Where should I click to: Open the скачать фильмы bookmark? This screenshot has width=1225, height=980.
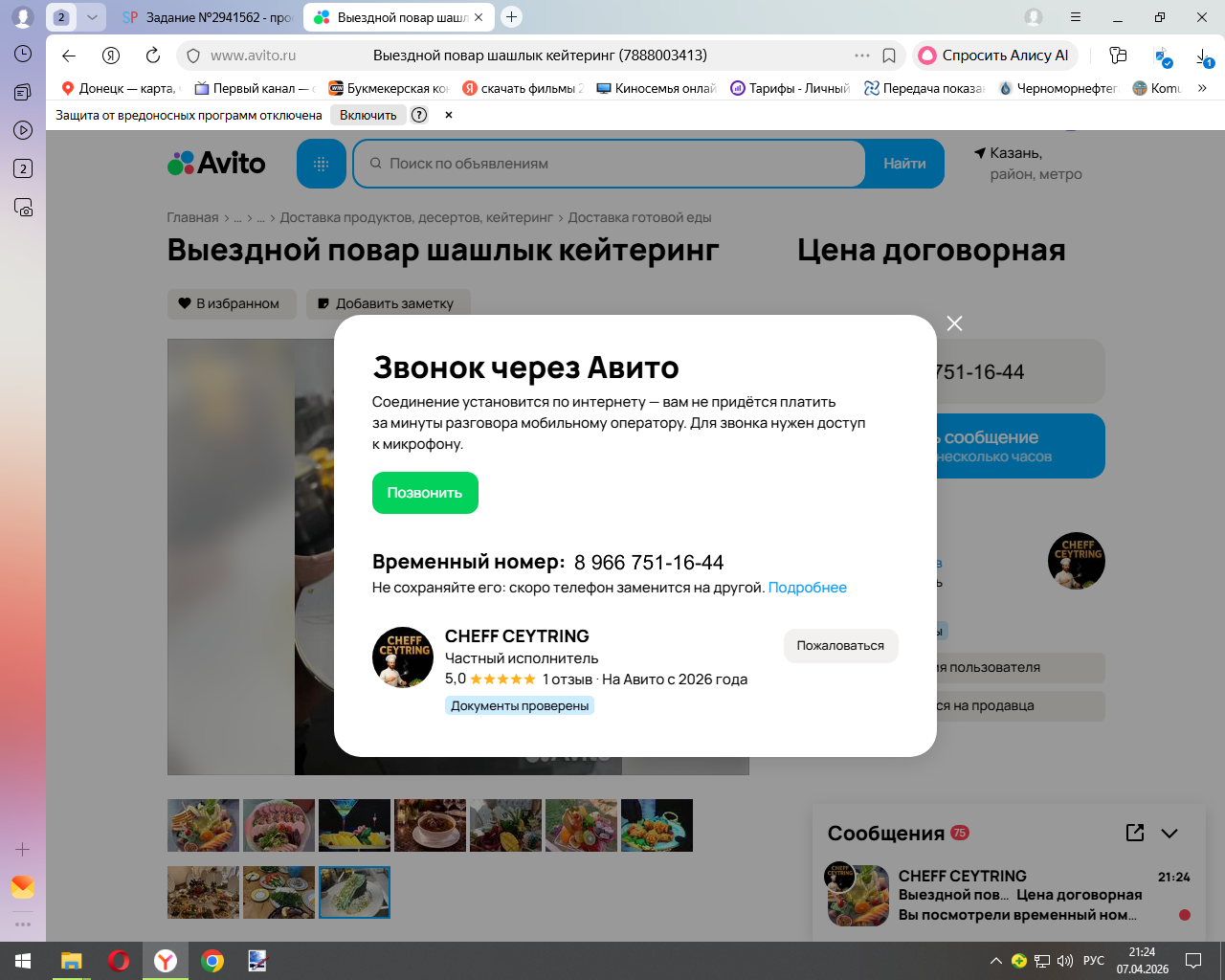point(523,88)
